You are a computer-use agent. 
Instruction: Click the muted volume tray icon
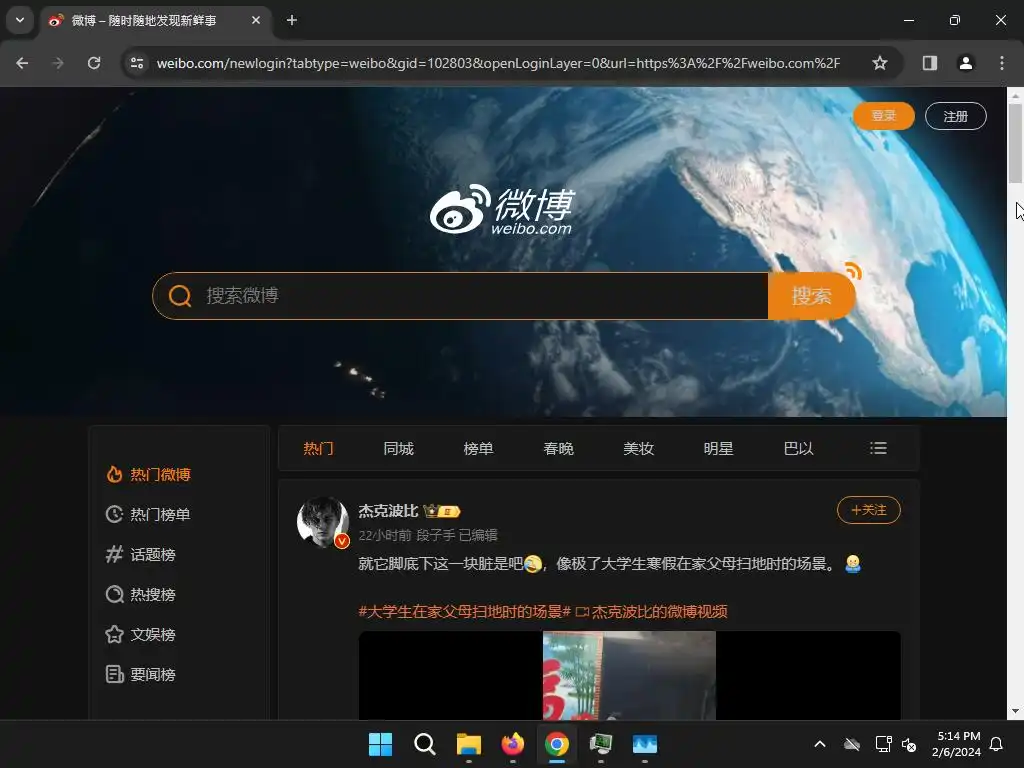[909, 744]
